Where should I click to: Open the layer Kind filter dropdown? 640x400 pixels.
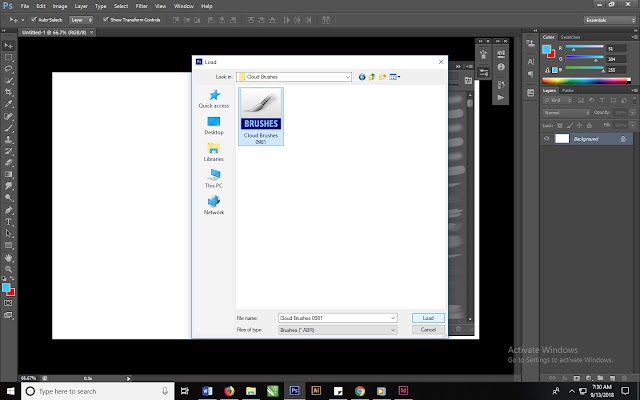coord(558,100)
